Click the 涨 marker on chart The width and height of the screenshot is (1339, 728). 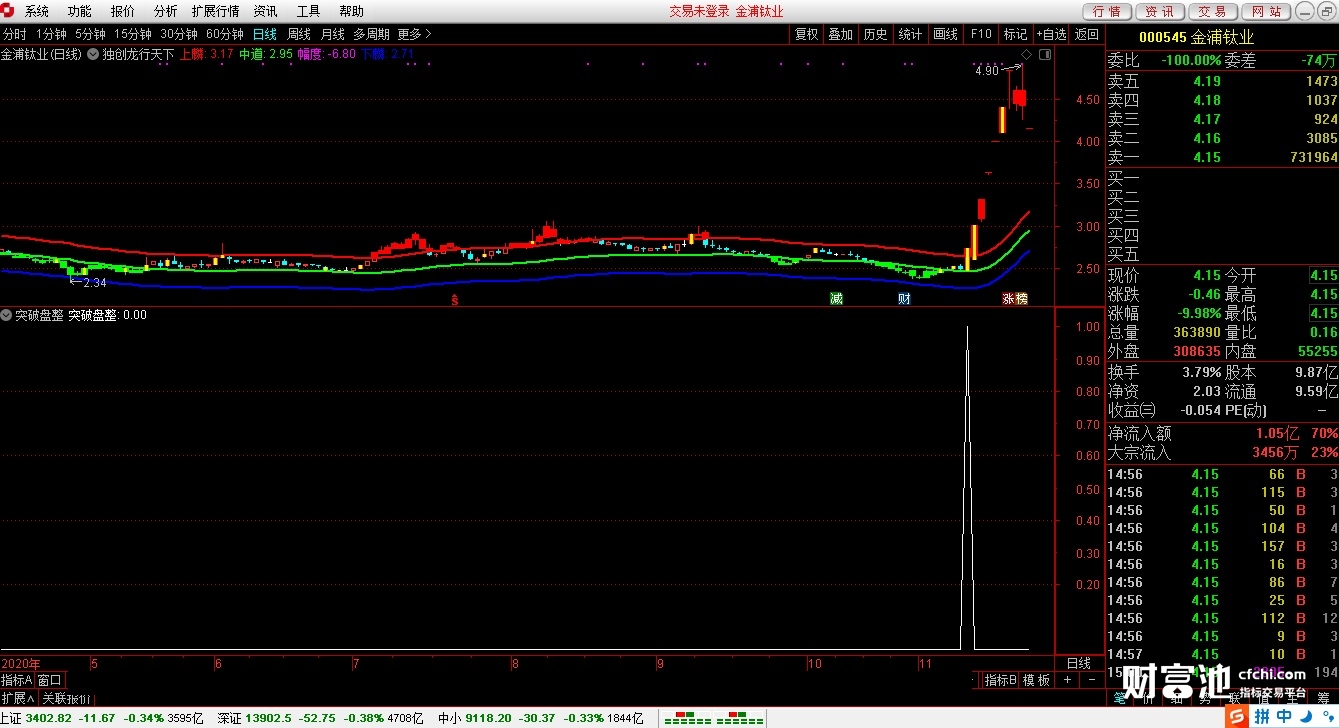(x=1009, y=299)
